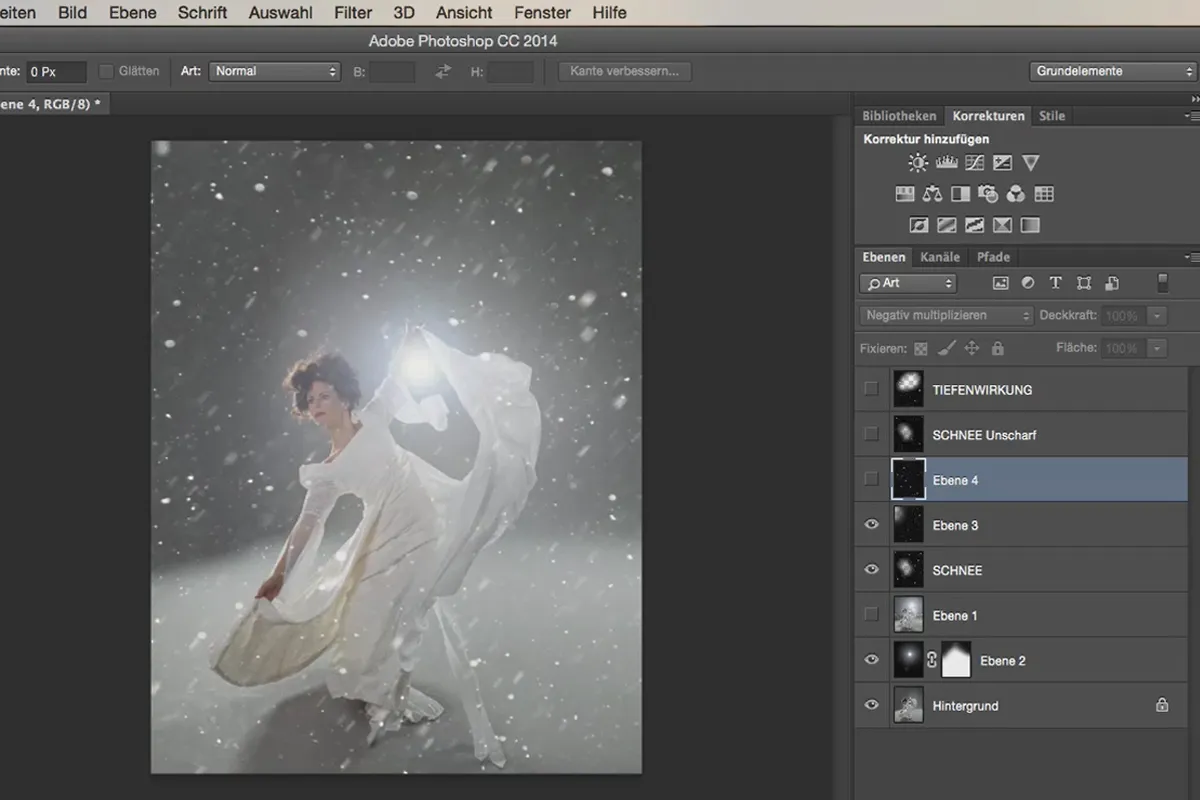
Task: Click the lock icon on Hintergrund layer
Action: [x=1162, y=705]
